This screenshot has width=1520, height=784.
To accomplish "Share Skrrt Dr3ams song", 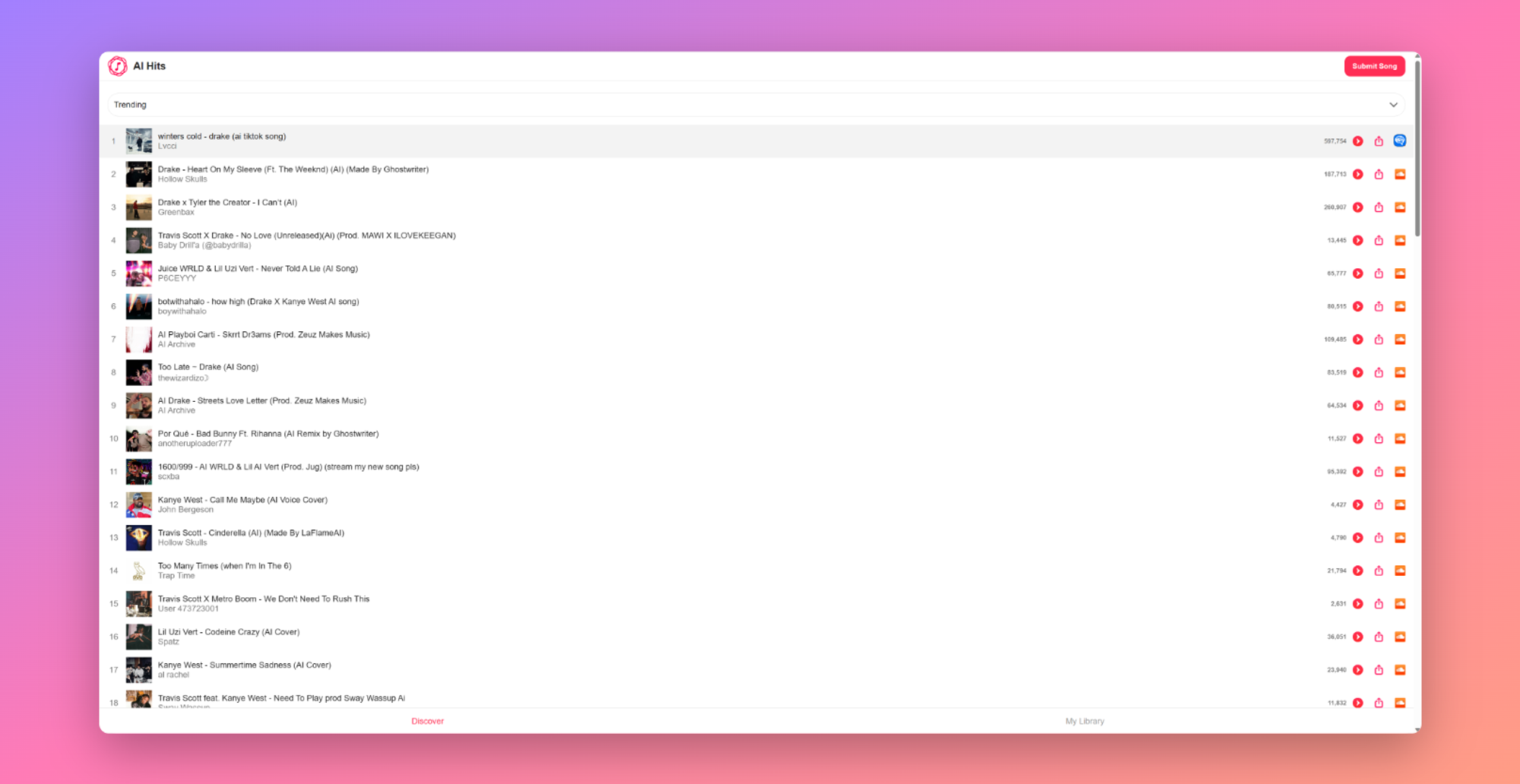I will point(1379,340).
